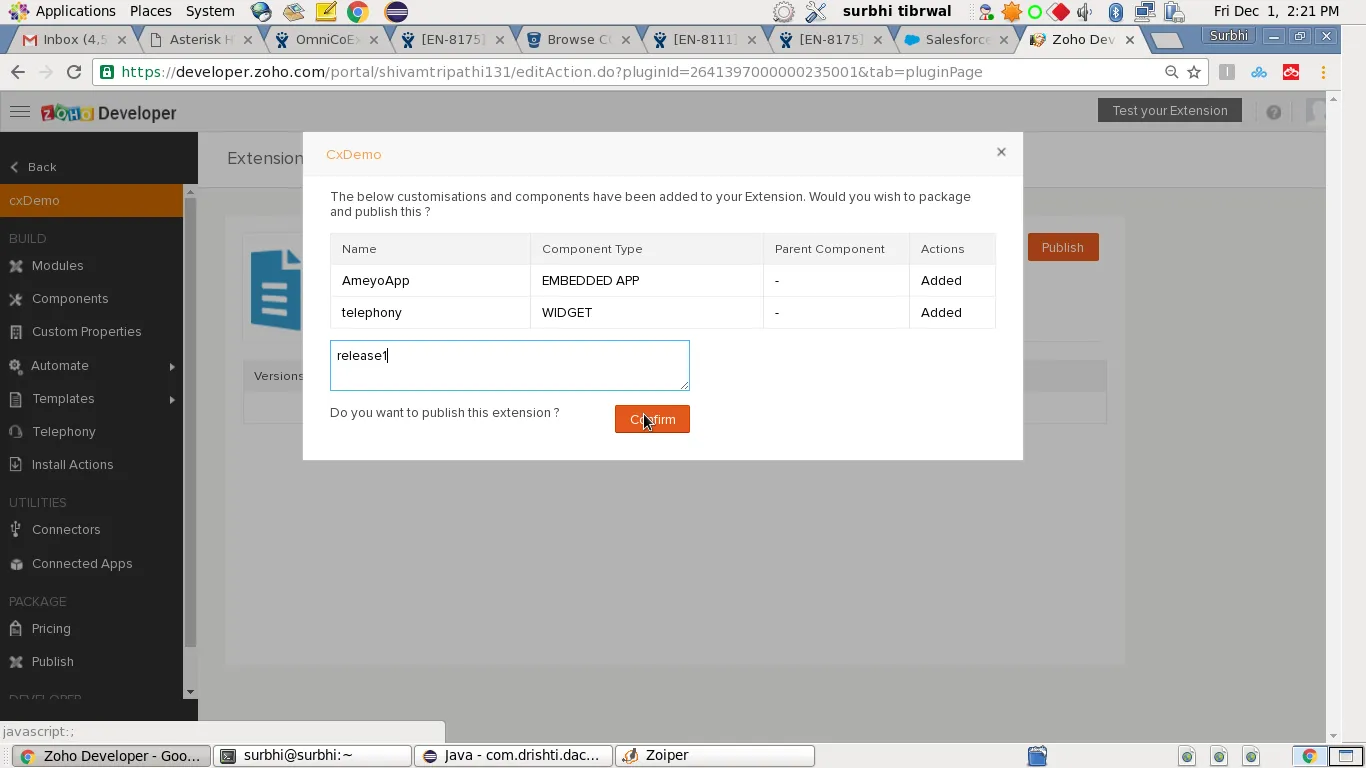The image size is (1366, 768).
Task: Open Custom Properties in the sidebar
Action: [86, 332]
